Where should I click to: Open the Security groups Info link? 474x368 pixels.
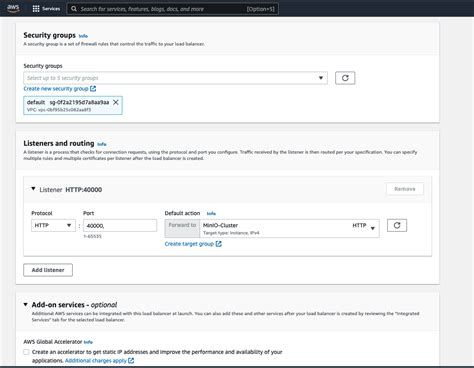click(83, 36)
